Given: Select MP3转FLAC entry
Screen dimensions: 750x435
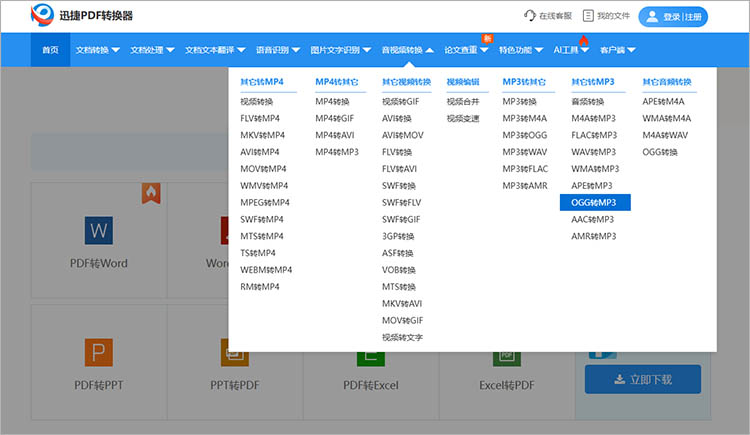Looking at the screenshot, I should (525, 168).
